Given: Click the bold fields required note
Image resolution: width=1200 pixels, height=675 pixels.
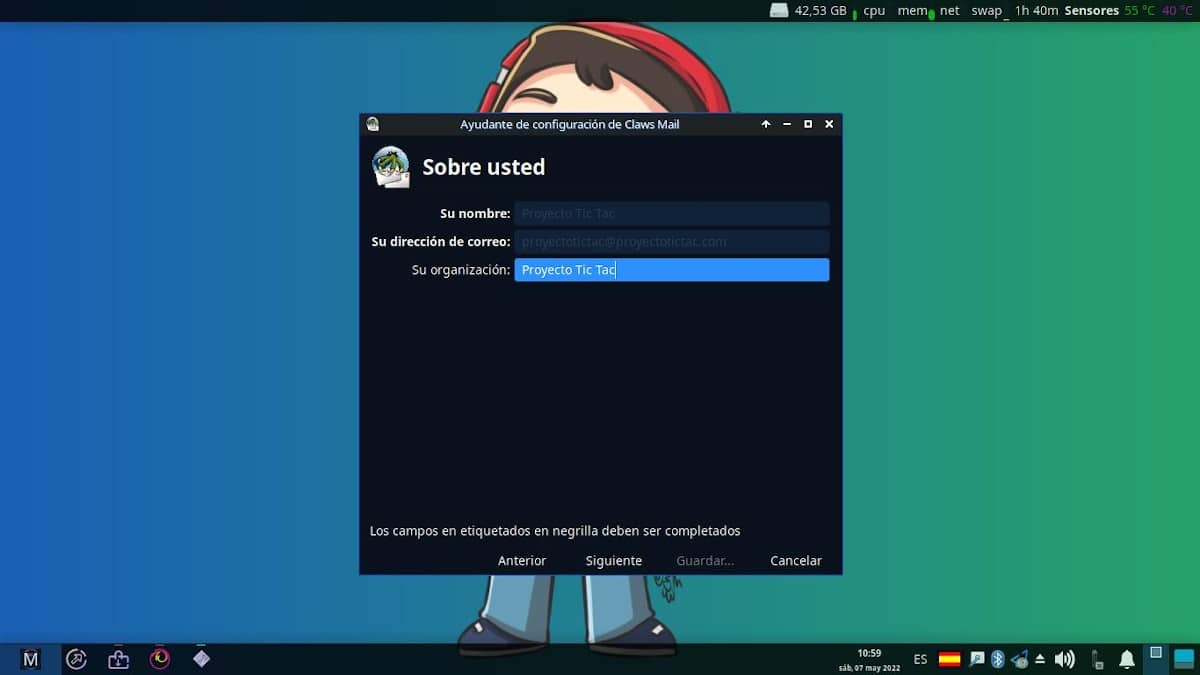Looking at the screenshot, I should pyautogui.click(x=555, y=531).
